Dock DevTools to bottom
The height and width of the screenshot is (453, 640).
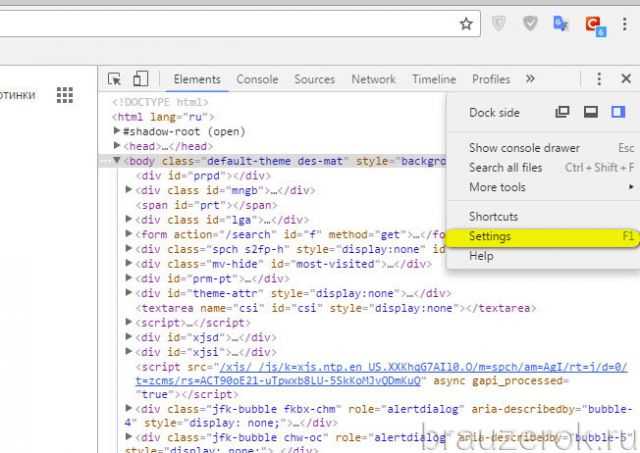(x=591, y=112)
